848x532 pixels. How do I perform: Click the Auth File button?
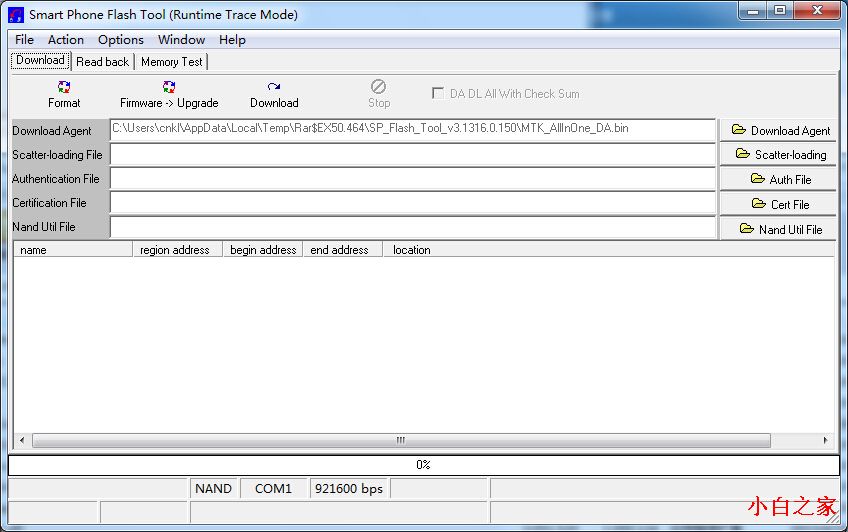point(779,179)
